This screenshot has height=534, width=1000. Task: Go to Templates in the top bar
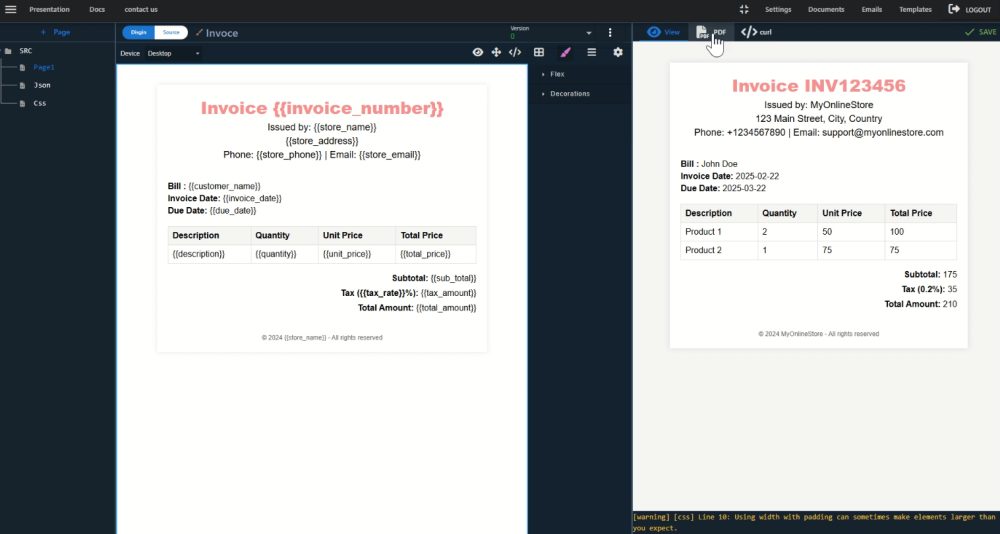(x=915, y=10)
